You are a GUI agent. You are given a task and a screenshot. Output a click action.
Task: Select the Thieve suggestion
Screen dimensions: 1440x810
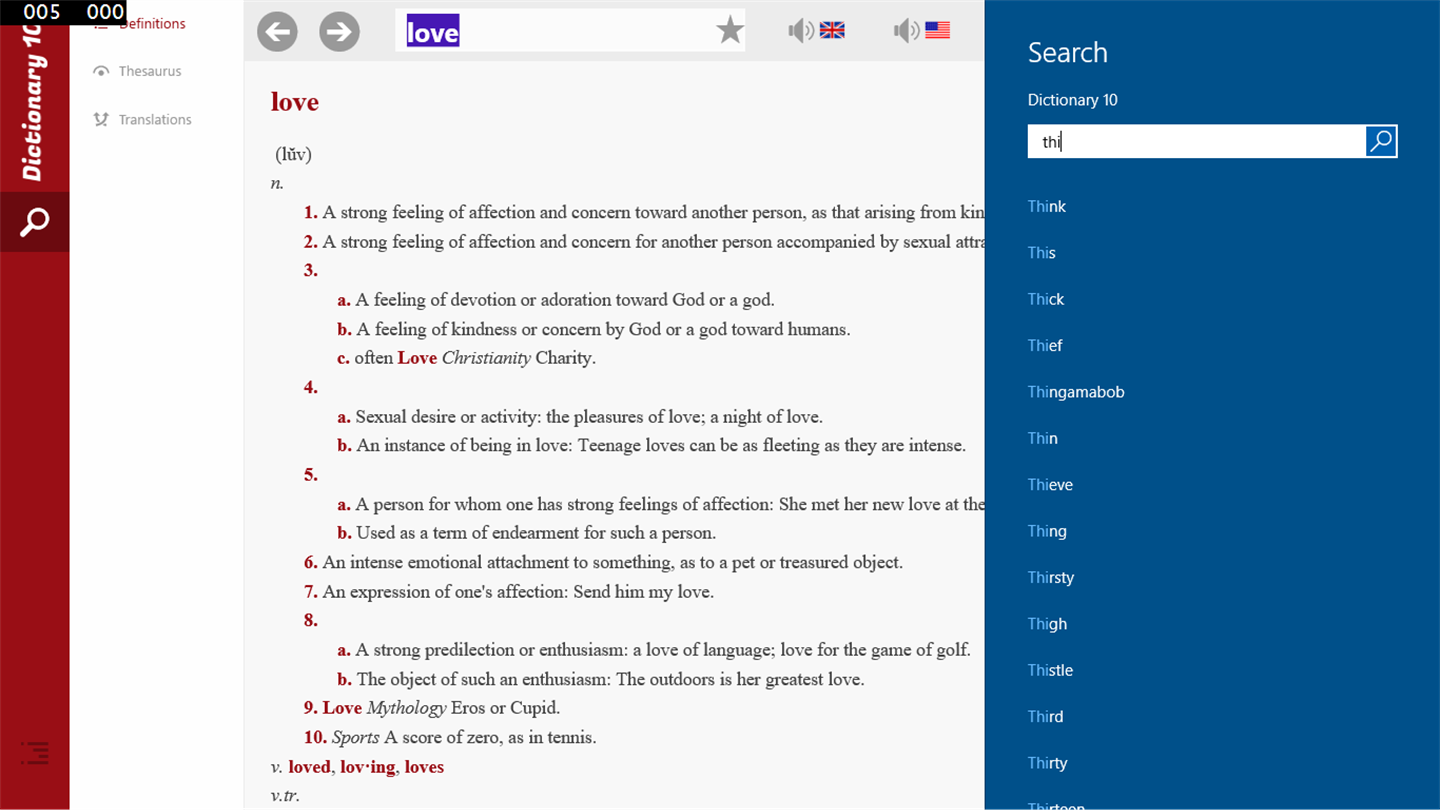(x=1050, y=484)
